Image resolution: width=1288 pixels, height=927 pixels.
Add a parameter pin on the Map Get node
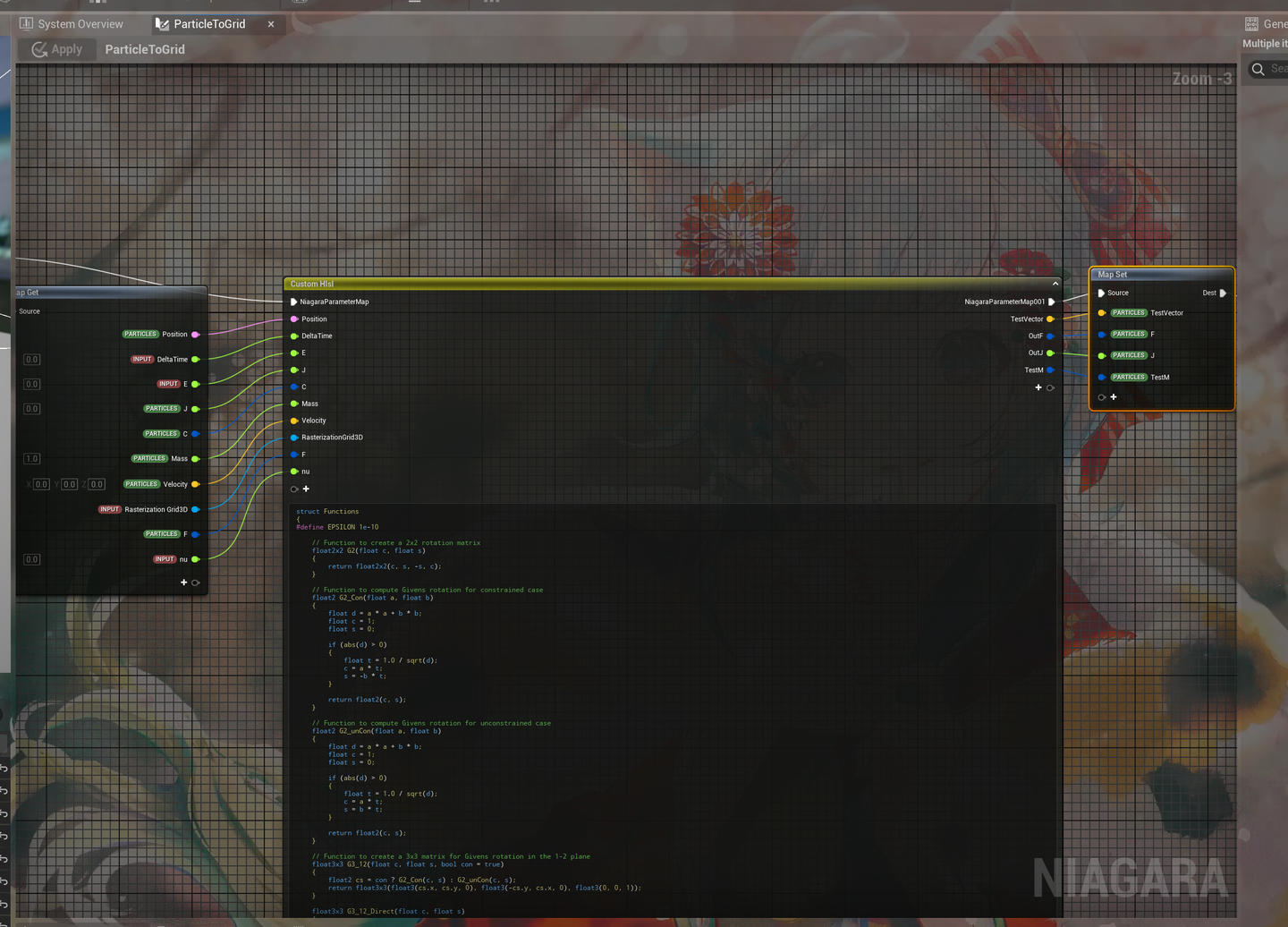(183, 582)
